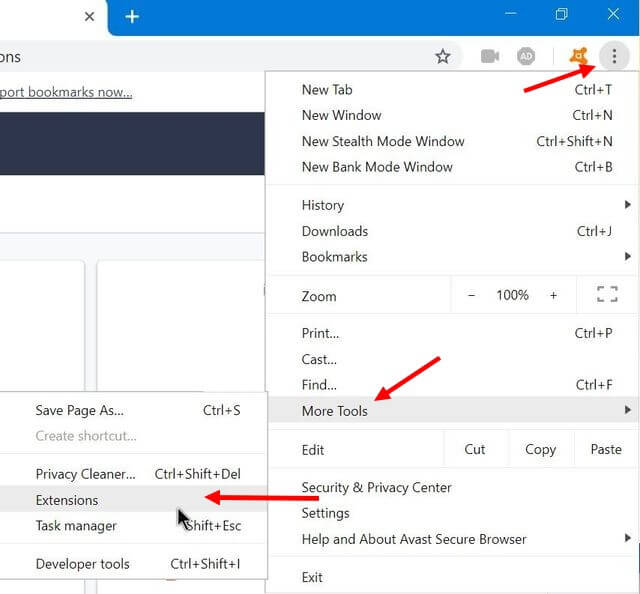Open Downloads from the menu

tap(451, 231)
